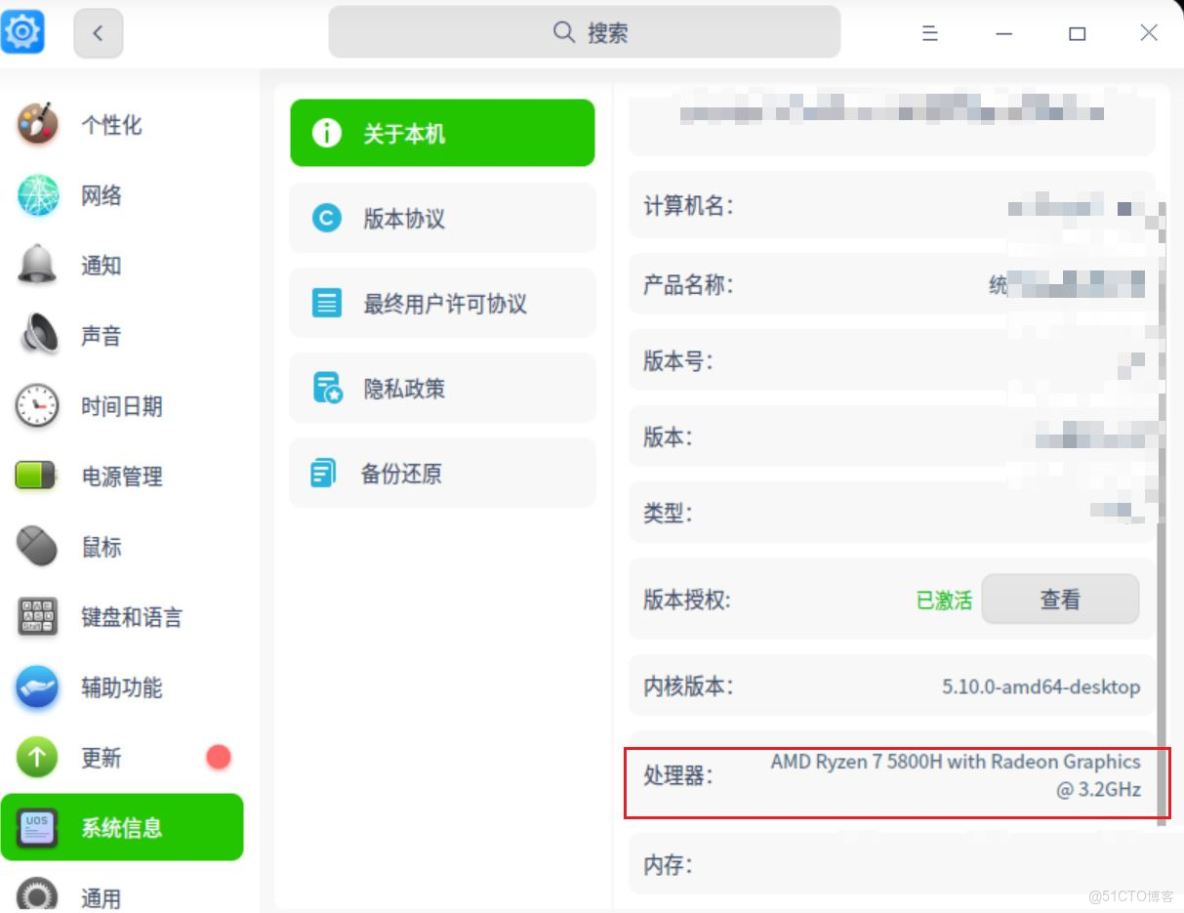
Task: Open the 版本协议 (Version Agreement) page
Action: click(x=442, y=218)
